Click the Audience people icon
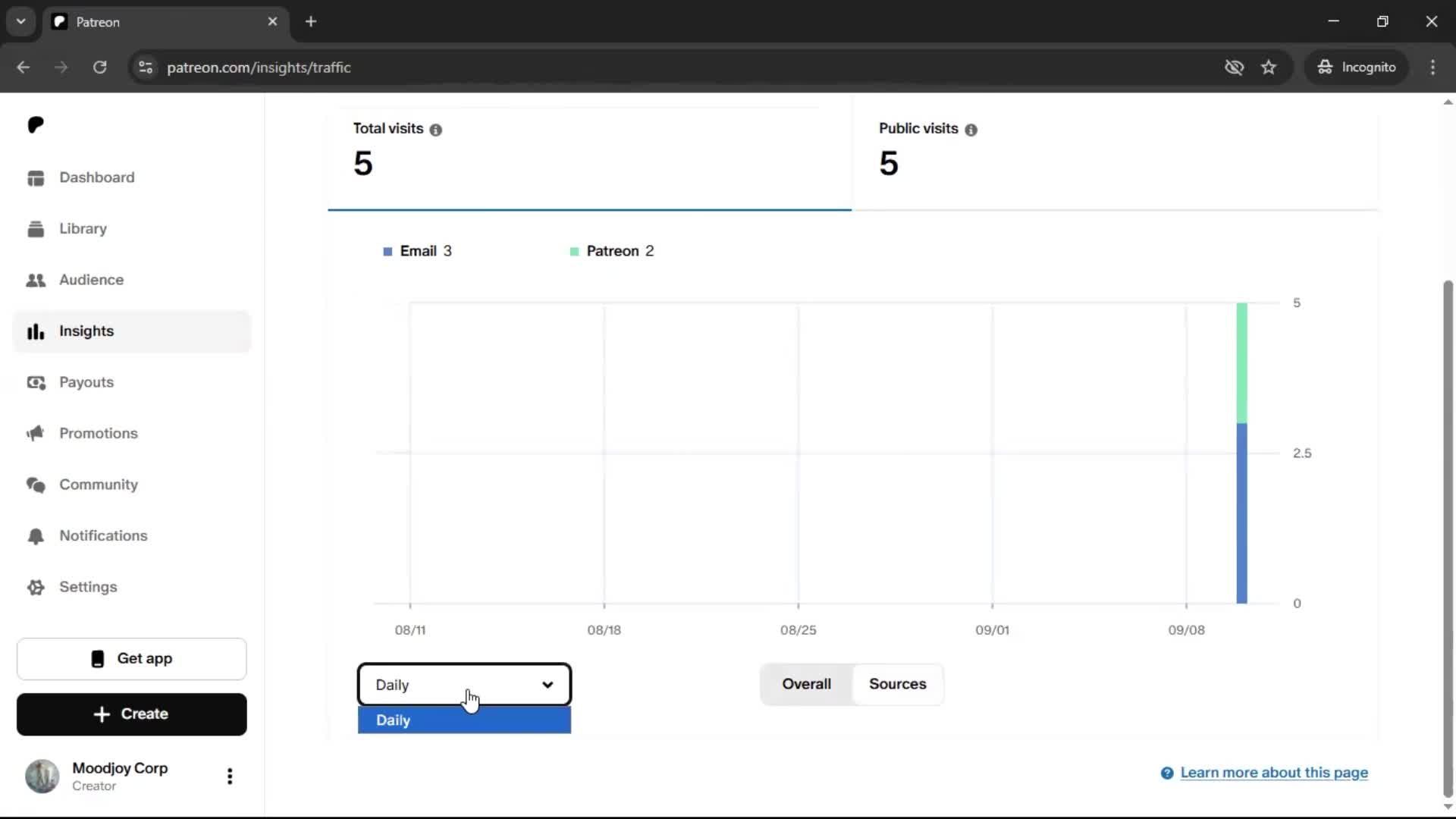 point(36,280)
